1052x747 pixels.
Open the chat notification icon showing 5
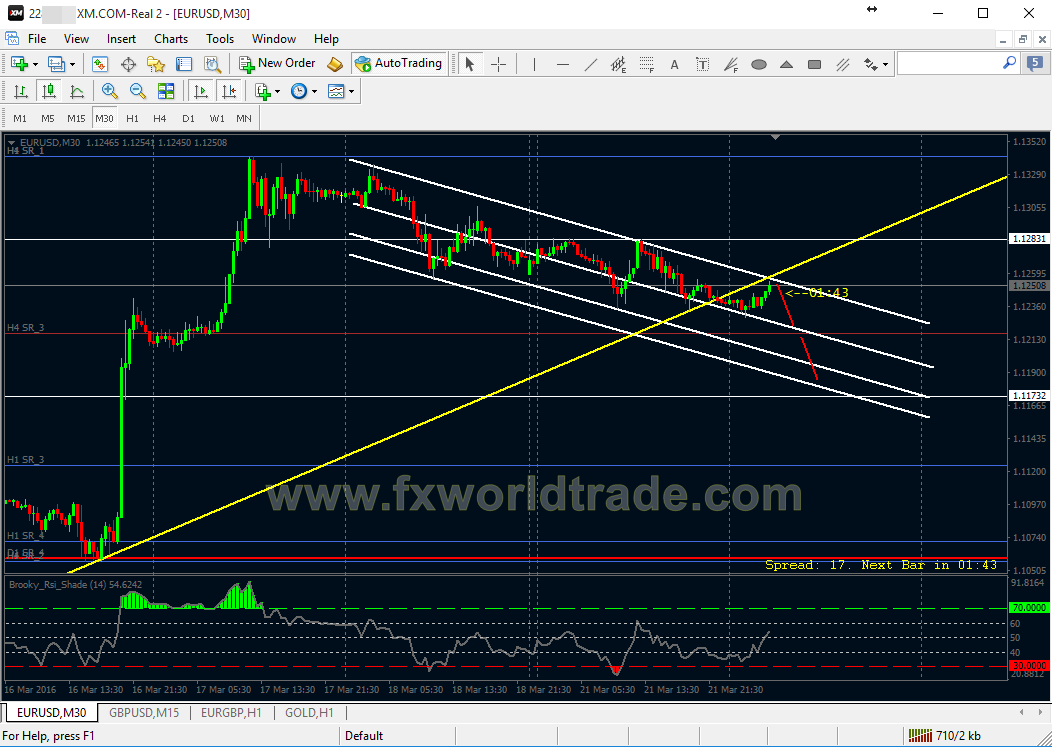coord(1035,64)
